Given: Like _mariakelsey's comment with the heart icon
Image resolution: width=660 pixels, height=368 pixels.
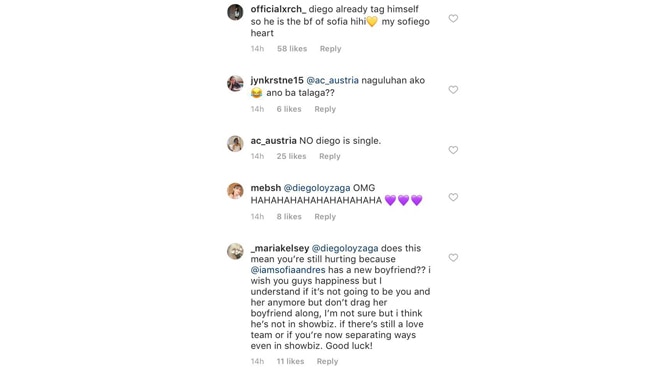Looking at the screenshot, I should (453, 258).
